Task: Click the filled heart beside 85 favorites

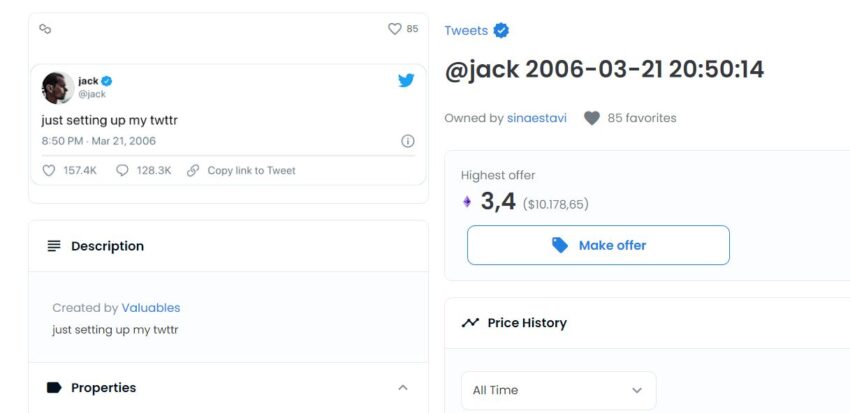Action: (592, 118)
